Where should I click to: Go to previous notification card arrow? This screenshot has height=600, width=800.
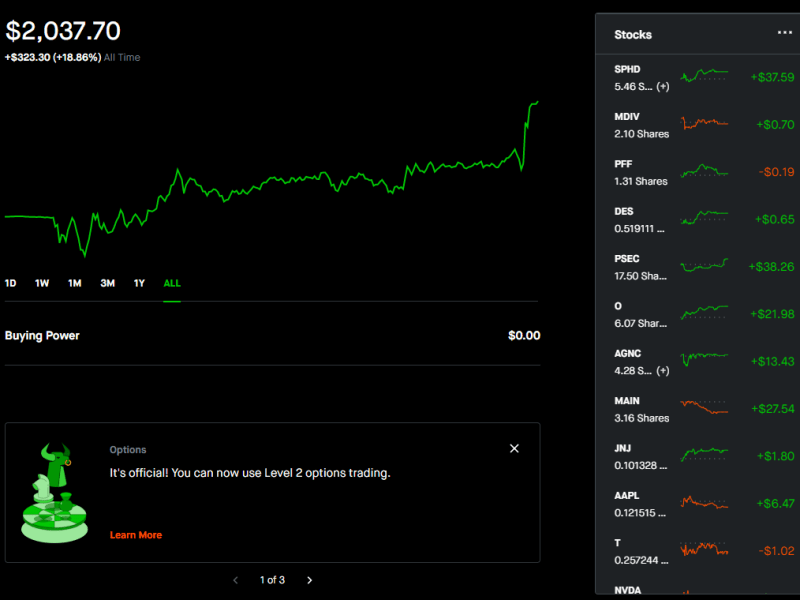click(x=235, y=580)
